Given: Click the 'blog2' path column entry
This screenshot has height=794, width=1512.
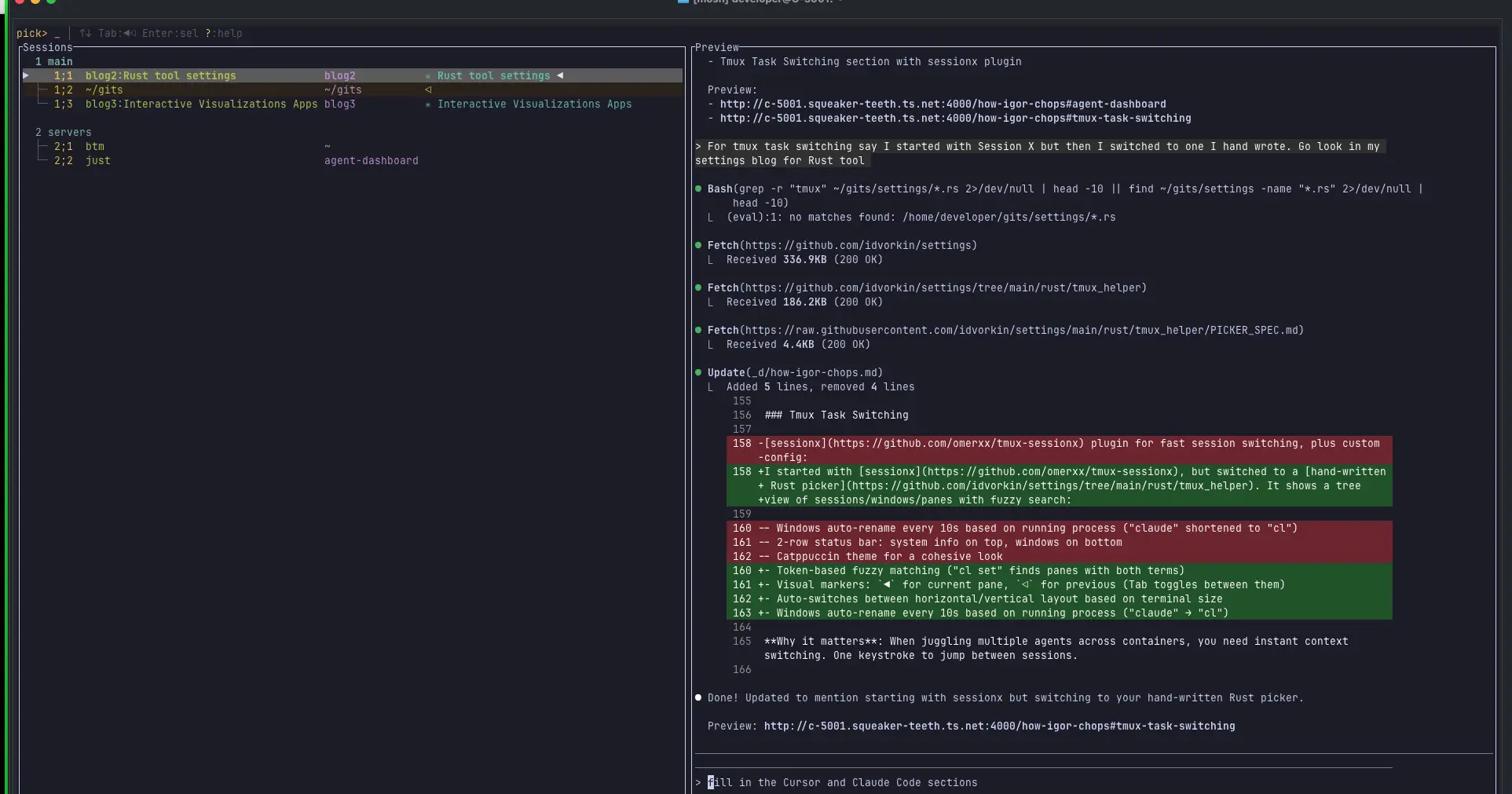Looking at the screenshot, I should [340, 75].
